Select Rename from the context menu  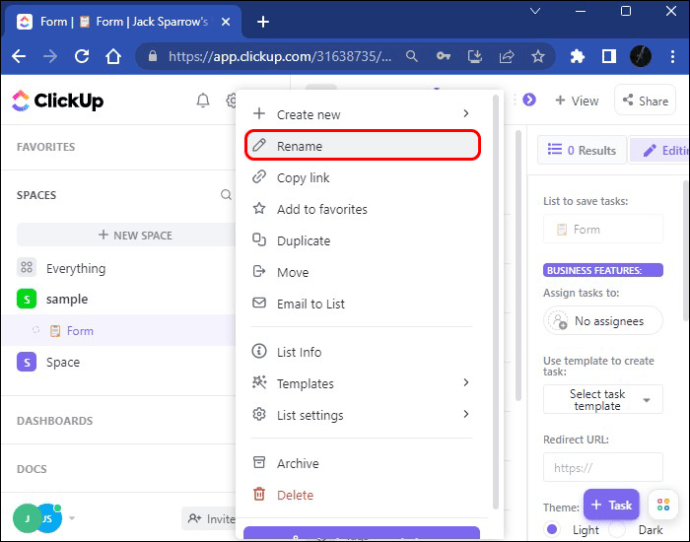(x=362, y=146)
